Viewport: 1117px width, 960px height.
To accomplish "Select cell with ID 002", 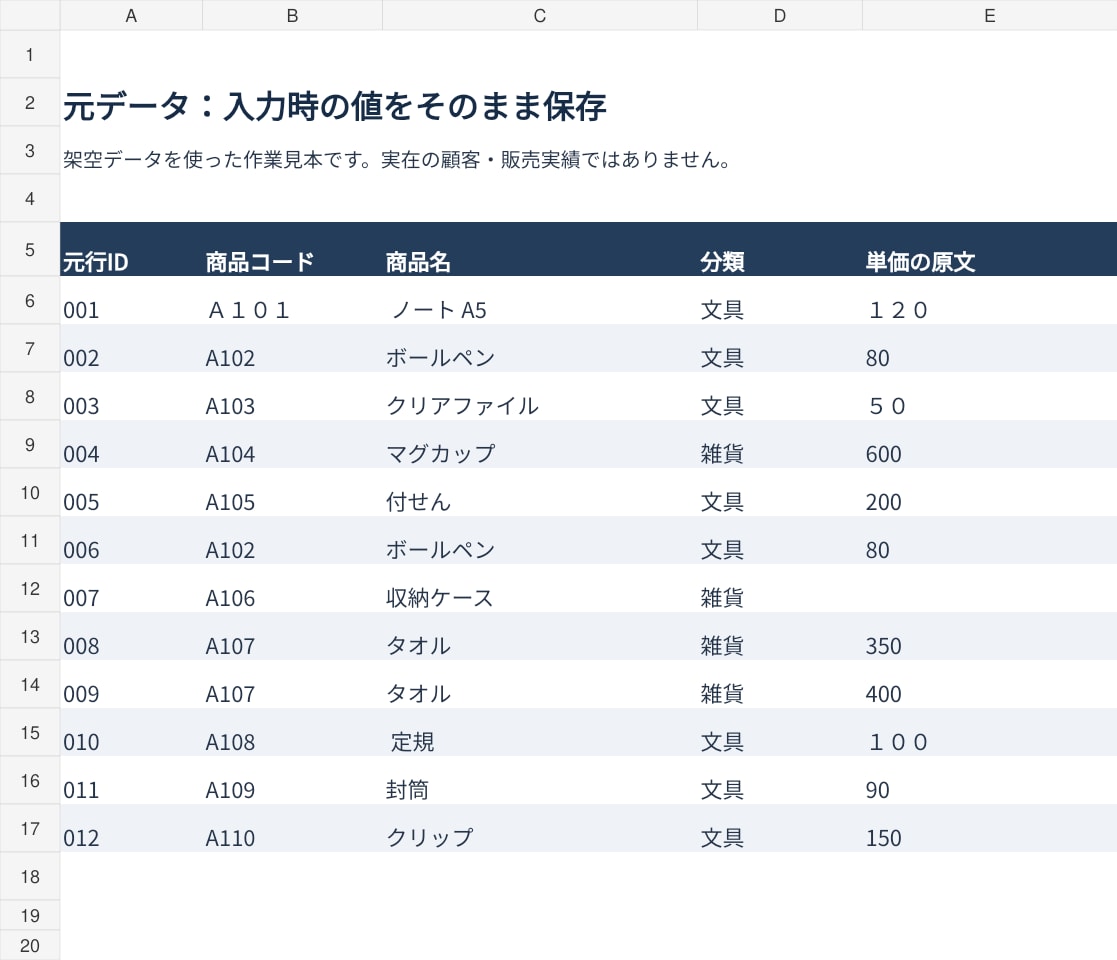I will tap(131, 348).
